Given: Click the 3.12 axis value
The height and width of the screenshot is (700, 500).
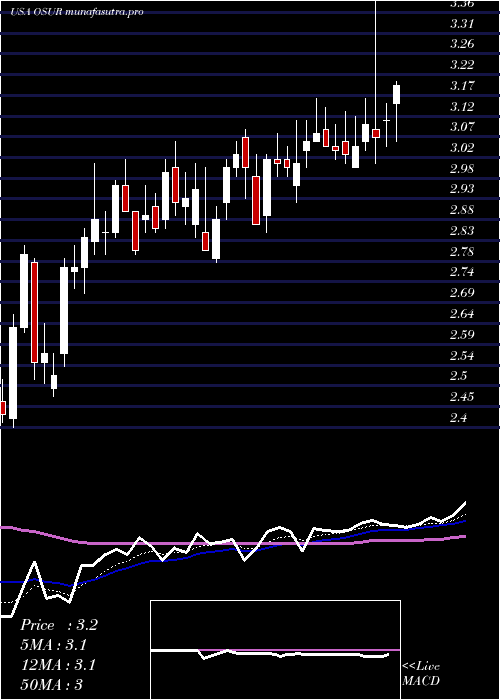Looking at the screenshot, I should coord(462,107).
